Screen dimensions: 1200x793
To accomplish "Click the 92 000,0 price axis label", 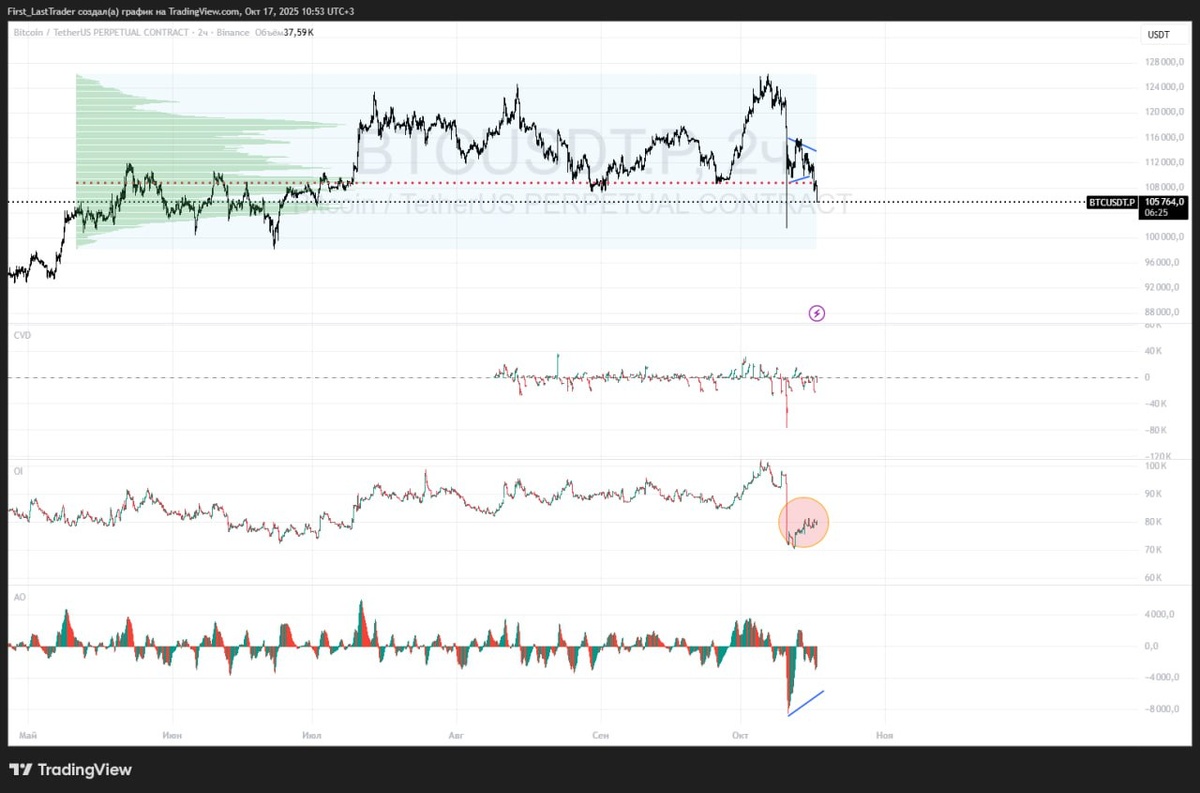I will click(x=1164, y=287).
